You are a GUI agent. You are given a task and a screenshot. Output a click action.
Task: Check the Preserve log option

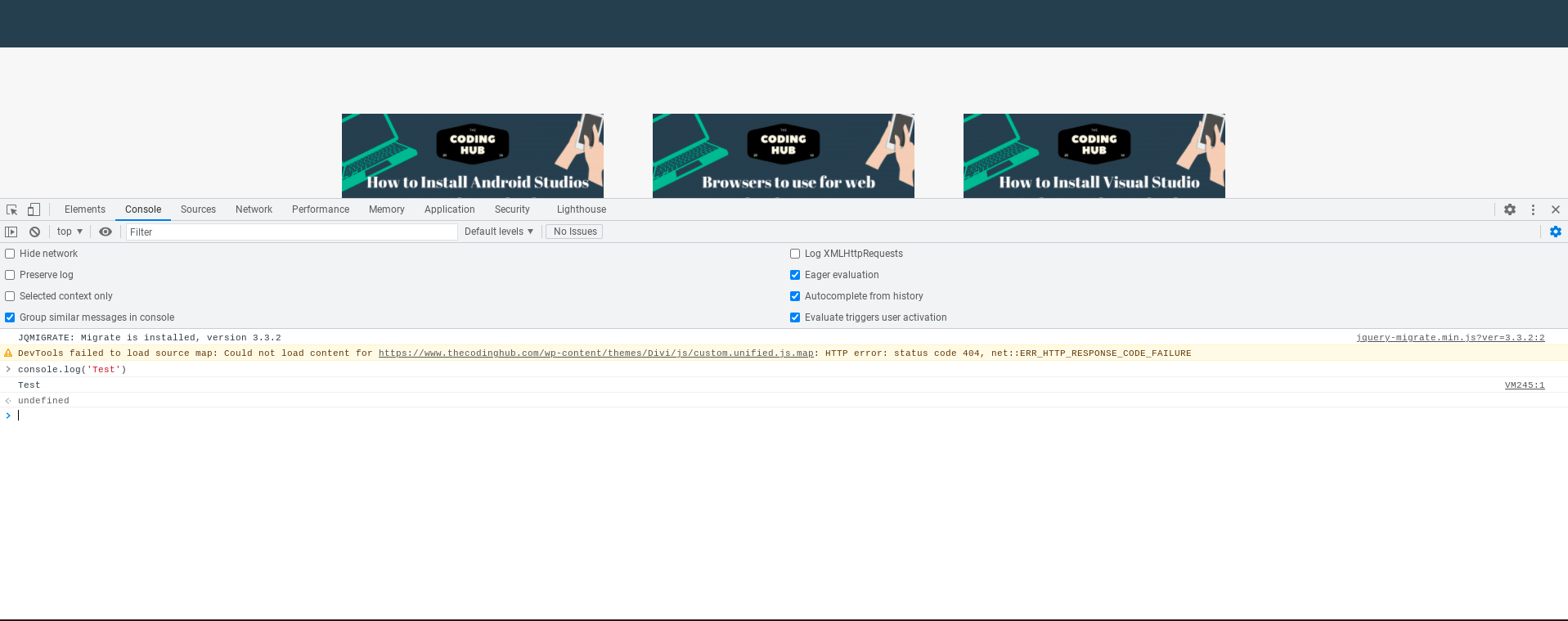(11, 275)
